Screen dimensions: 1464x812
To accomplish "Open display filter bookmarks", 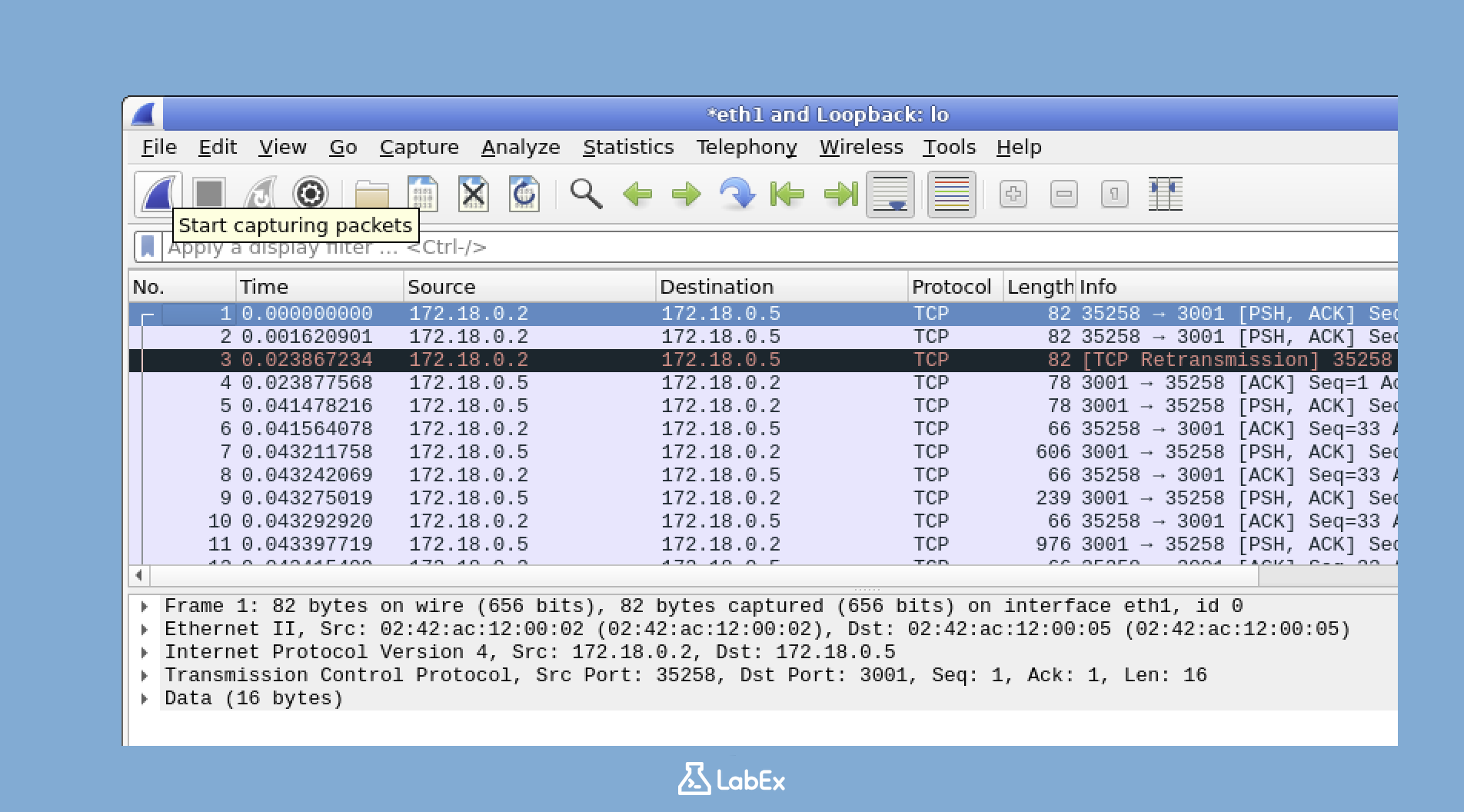I will 147,247.
